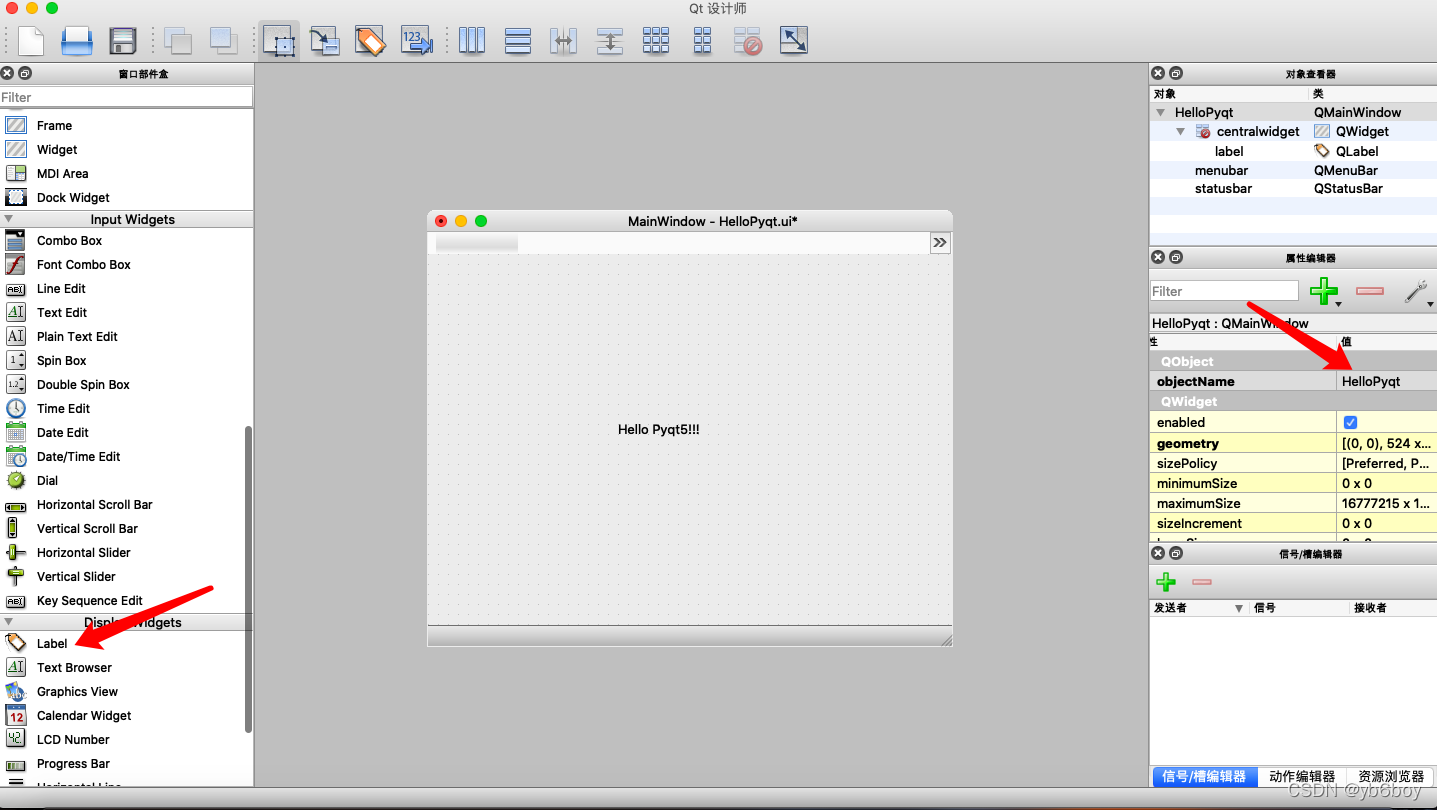
Task: Switch to the 资源浏览器 tab
Action: pyautogui.click(x=1391, y=776)
